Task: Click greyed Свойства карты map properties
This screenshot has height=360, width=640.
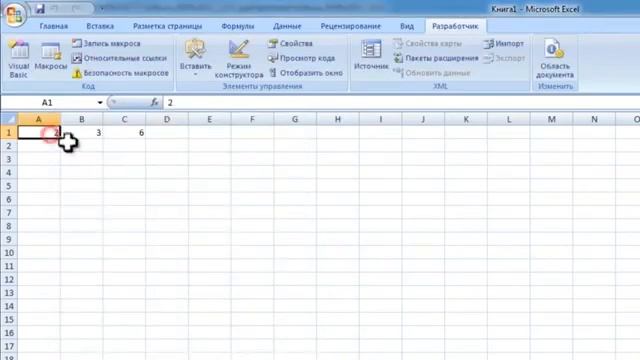Action: tap(427, 43)
